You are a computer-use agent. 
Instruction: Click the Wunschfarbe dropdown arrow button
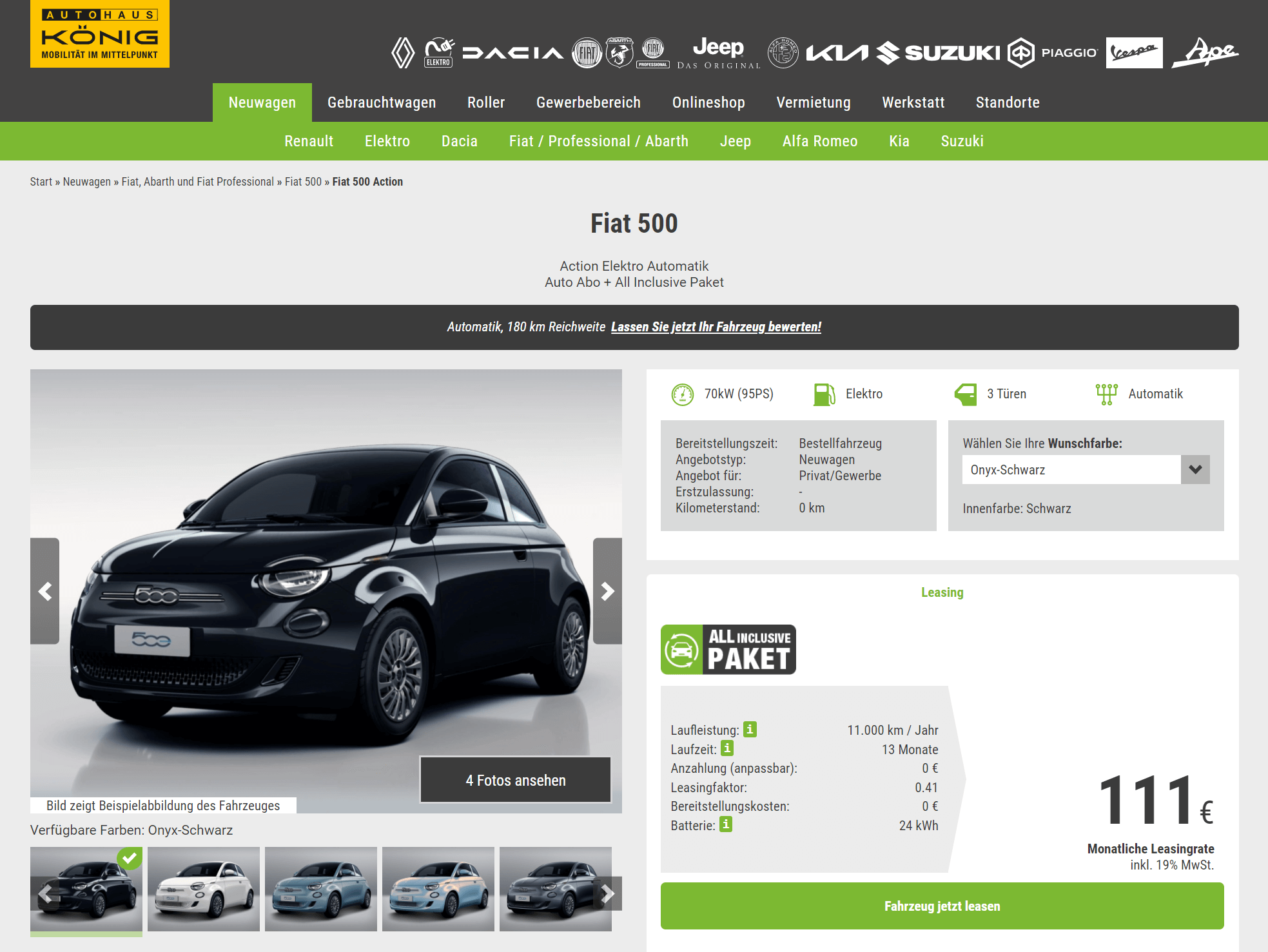coord(1195,470)
